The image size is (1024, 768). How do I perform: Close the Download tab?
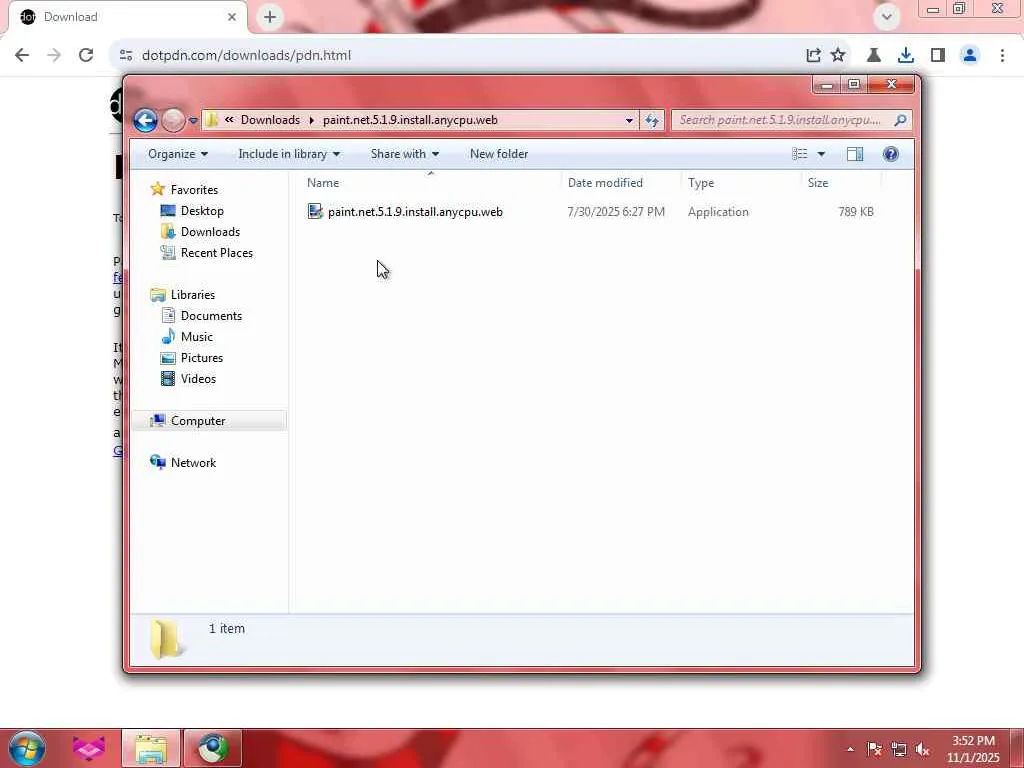(232, 17)
